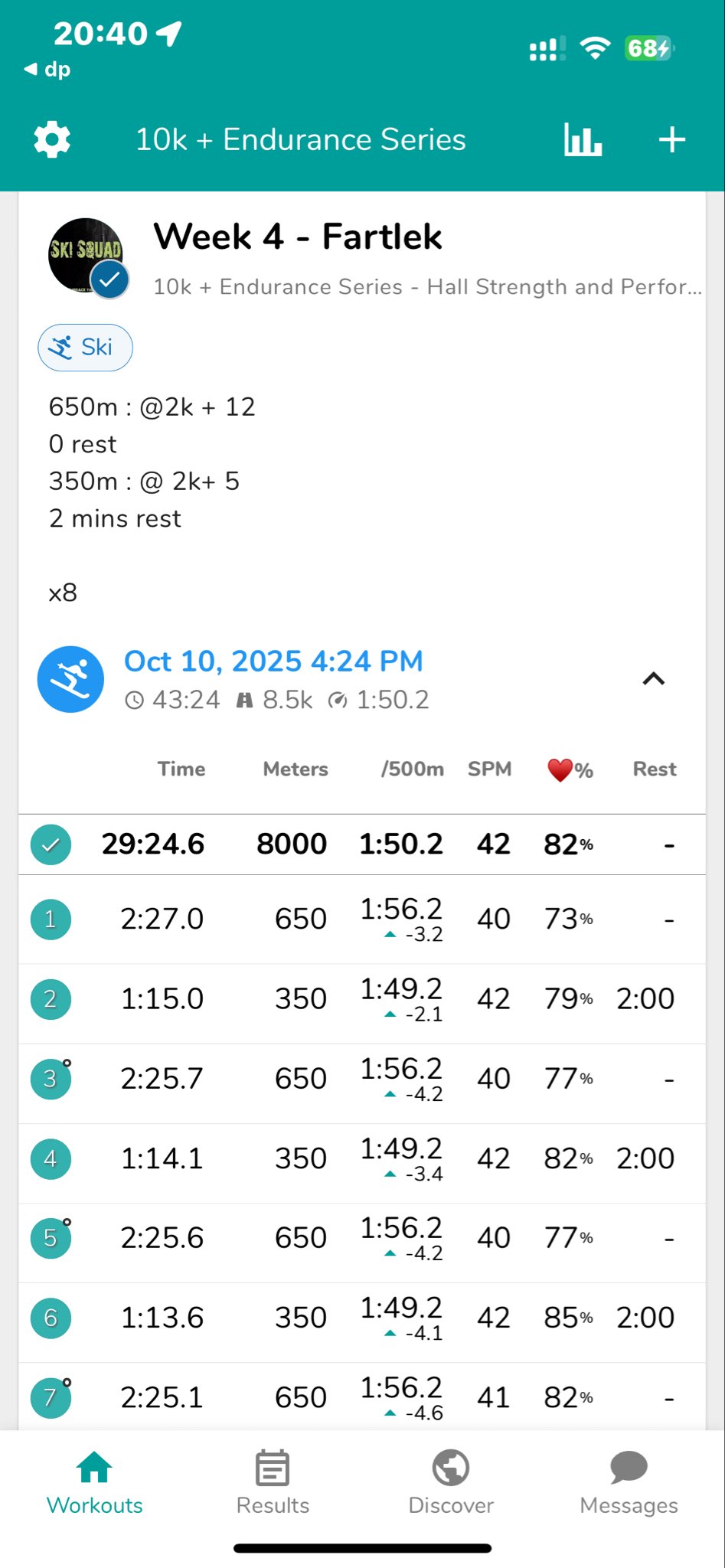Toggle the total row checkmark circle
Image resolution: width=725 pixels, height=1568 pixels.
point(51,845)
